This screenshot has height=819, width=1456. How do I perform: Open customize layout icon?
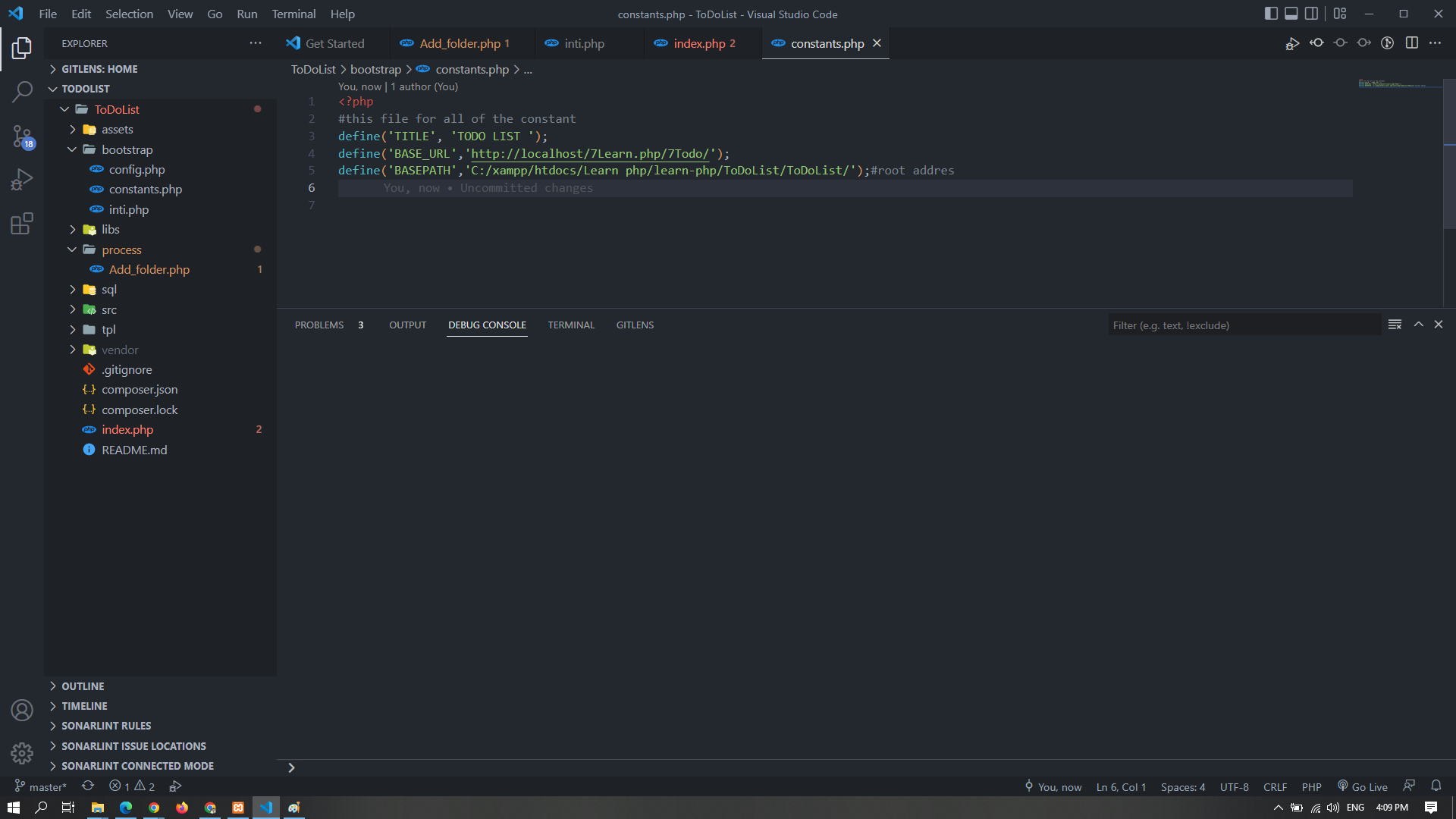(1340, 14)
